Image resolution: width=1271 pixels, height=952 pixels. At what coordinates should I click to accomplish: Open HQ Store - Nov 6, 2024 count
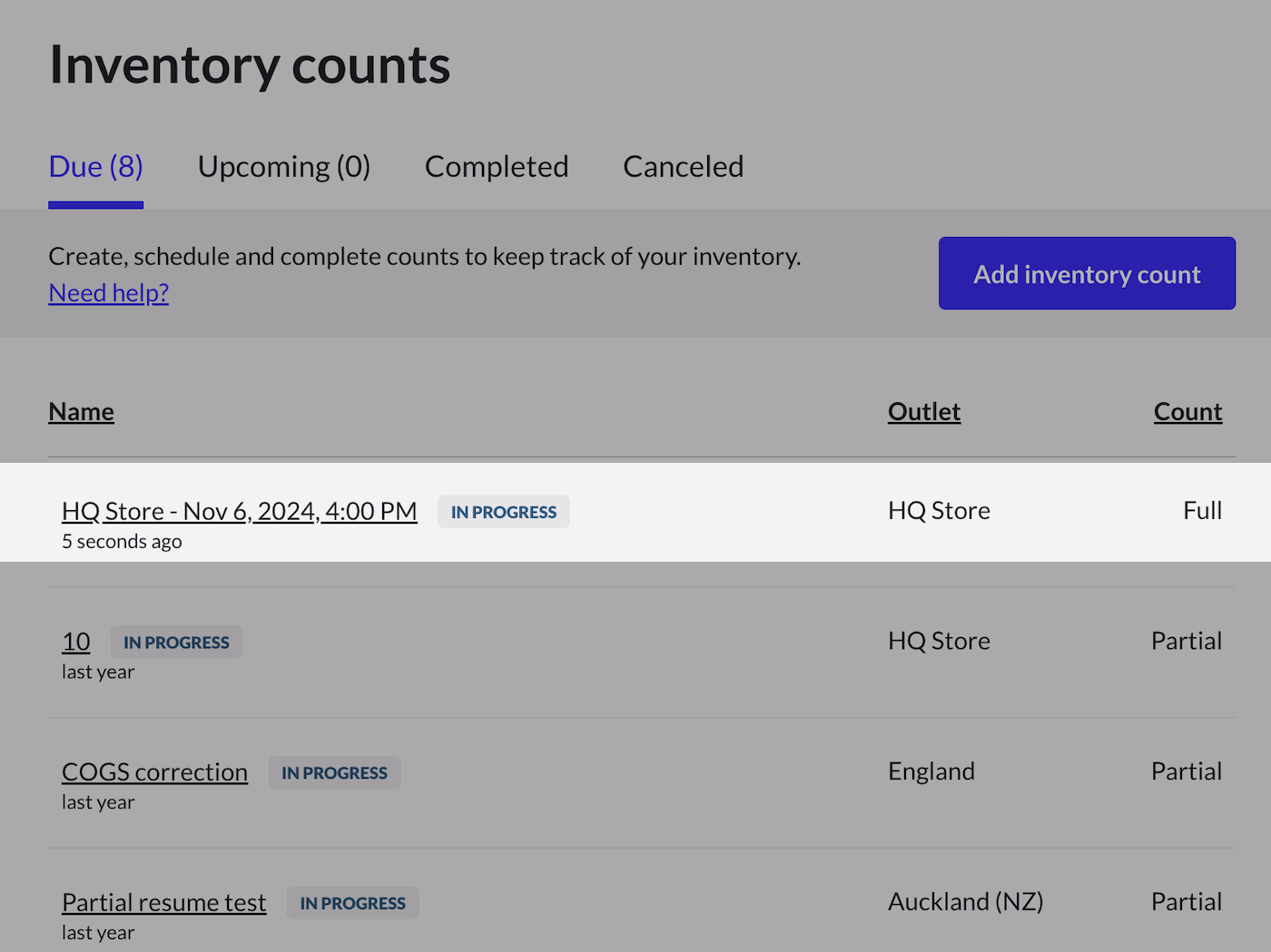tap(239, 511)
